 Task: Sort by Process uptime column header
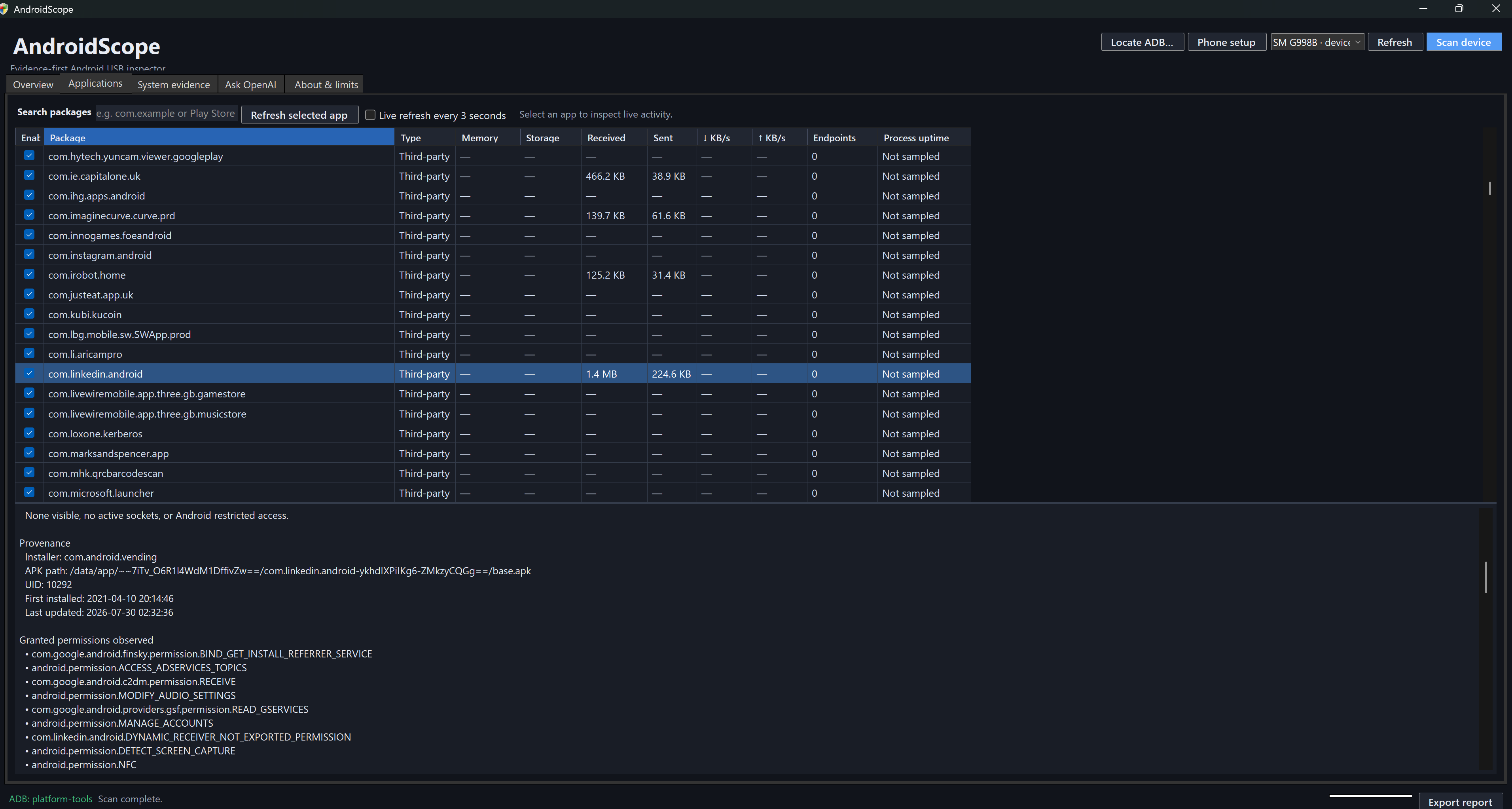[924, 137]
